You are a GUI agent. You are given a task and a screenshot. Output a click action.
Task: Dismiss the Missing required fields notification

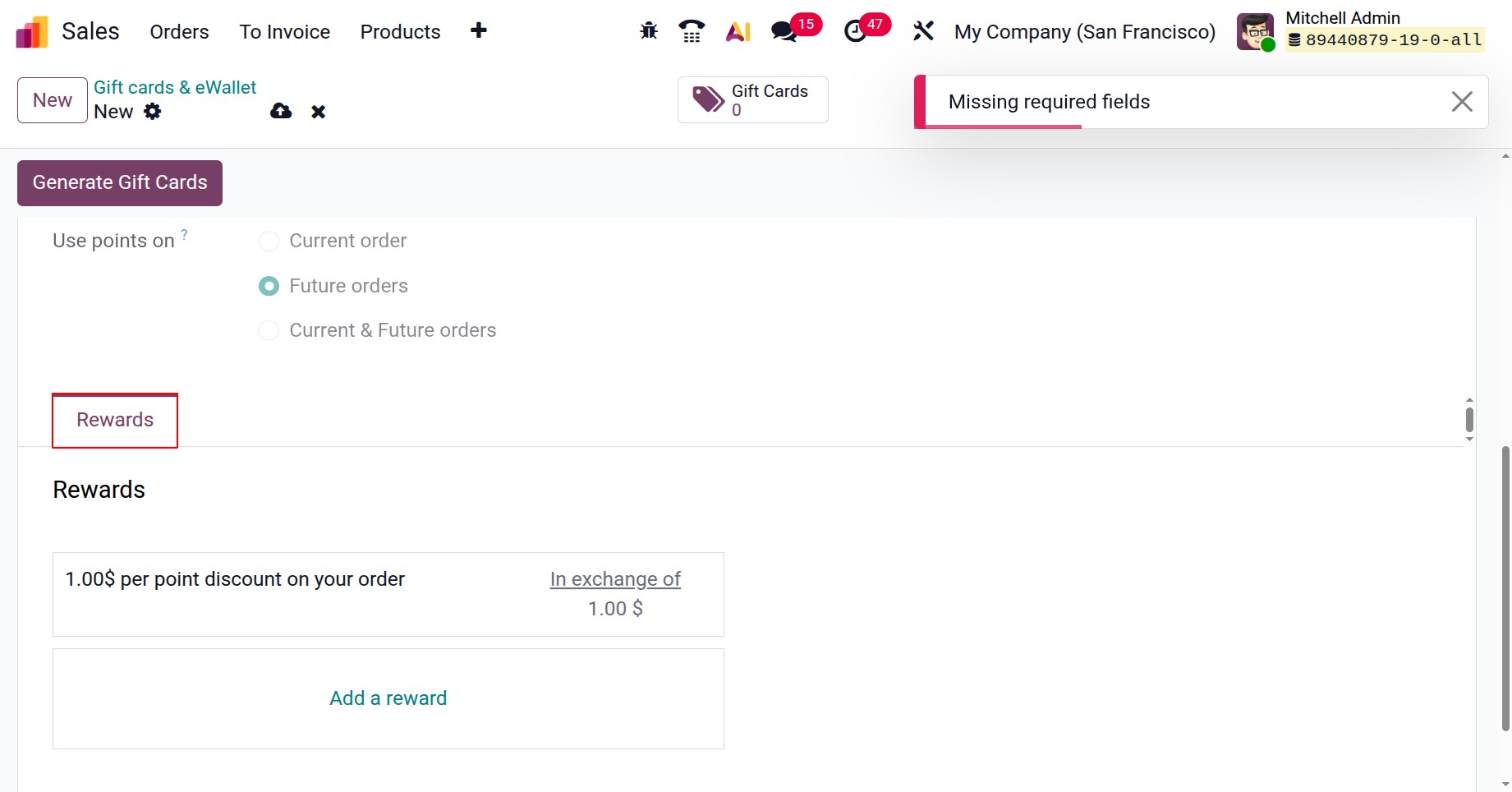[1461, 102]
